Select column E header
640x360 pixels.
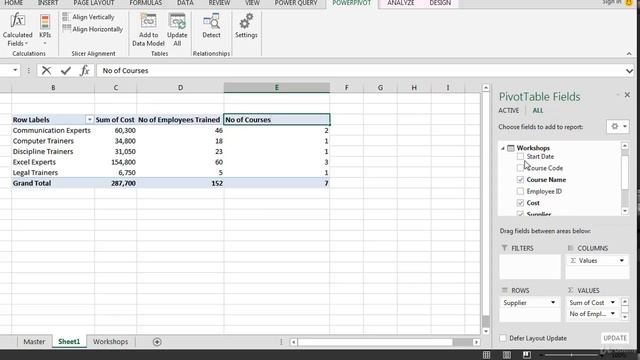[277, 87]
